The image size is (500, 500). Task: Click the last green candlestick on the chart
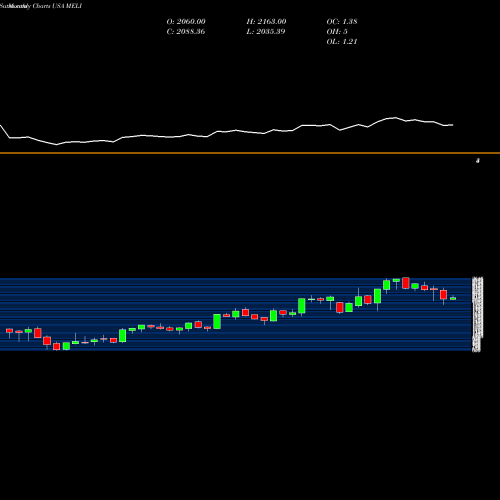453,298
